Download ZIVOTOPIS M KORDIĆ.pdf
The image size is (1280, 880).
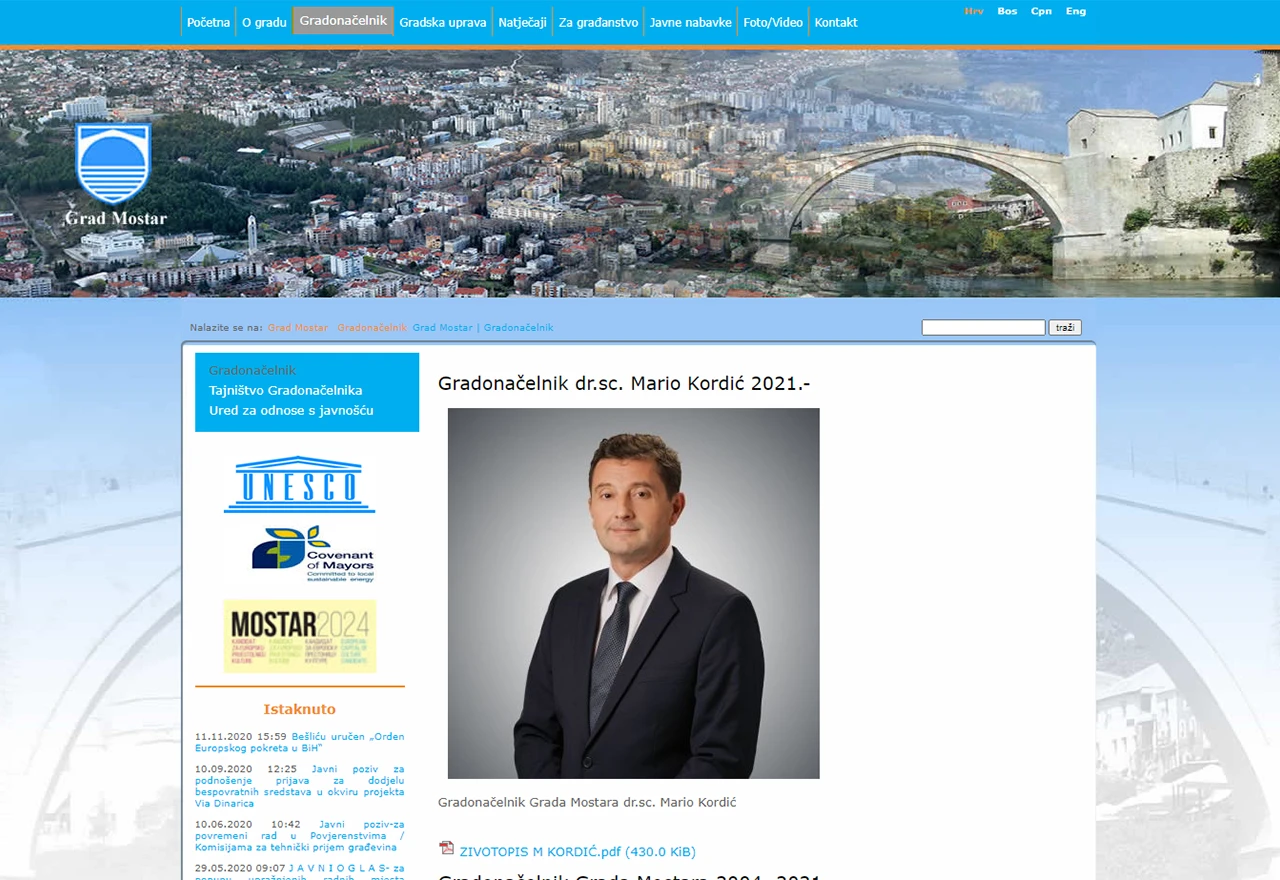[x=577, y=852]
